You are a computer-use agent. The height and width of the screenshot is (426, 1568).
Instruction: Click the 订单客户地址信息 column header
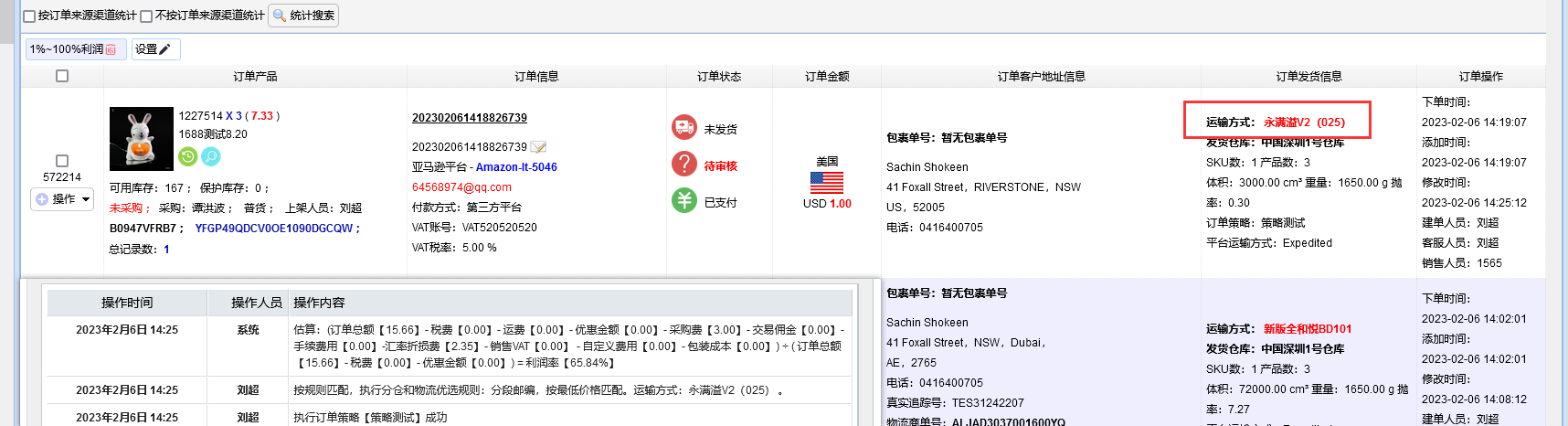(1041, 76)
